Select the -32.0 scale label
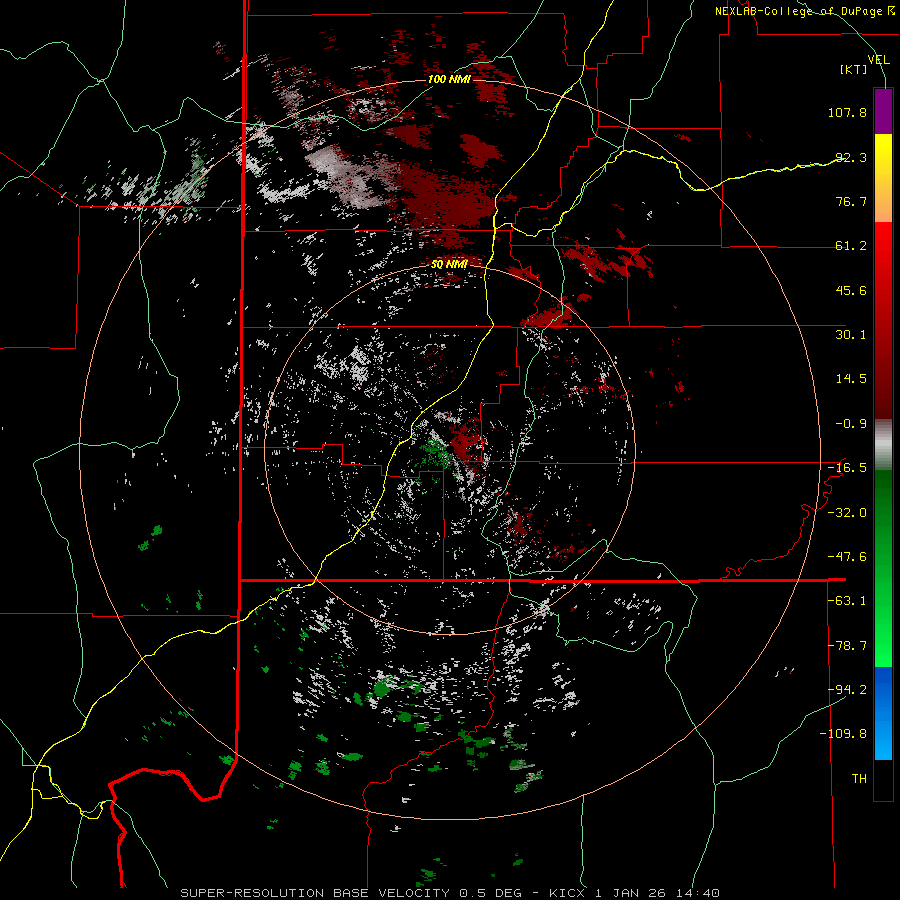 click(x=847, y=513)
